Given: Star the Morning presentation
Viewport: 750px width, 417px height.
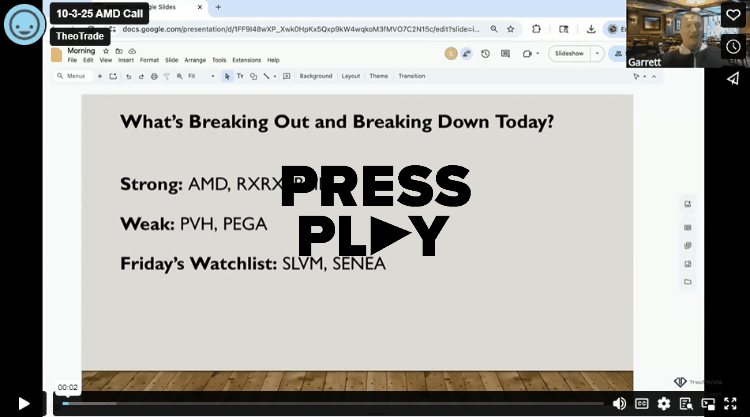Looking at the screenshot, I should [x=106, y=51].
